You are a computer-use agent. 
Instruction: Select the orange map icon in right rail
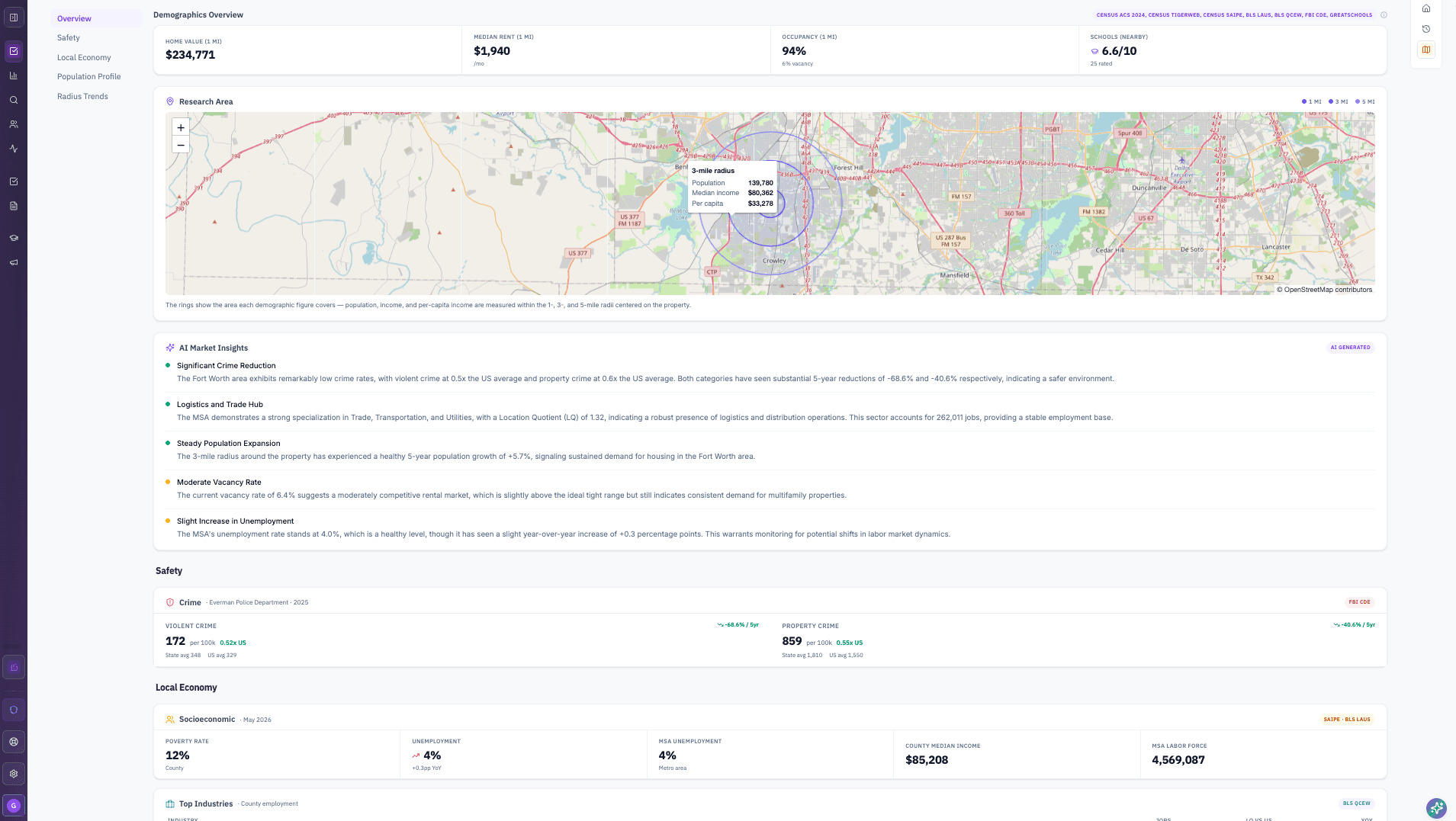tap(1426, 50)
